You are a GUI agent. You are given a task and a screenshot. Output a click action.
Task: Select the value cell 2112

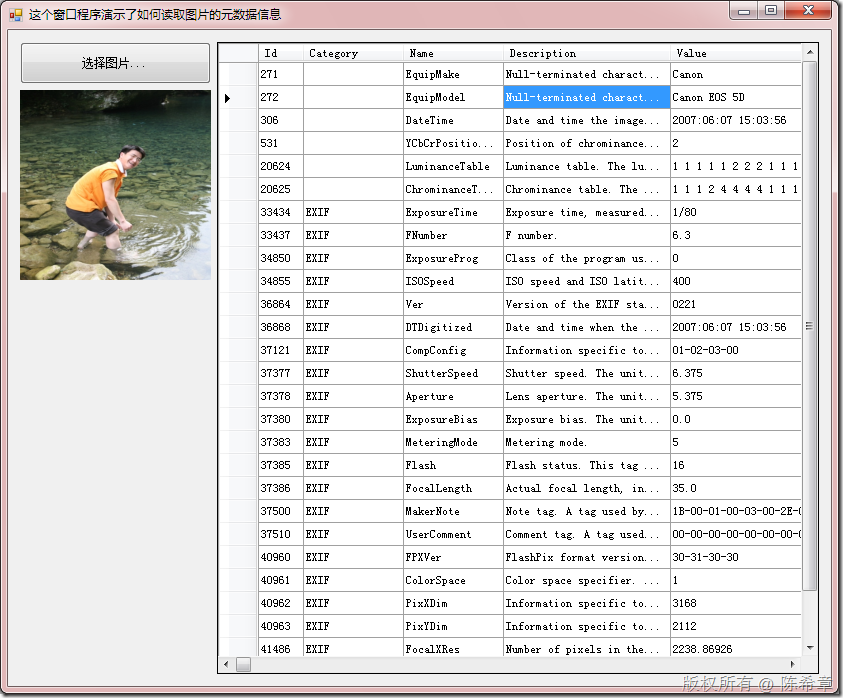point(735,626)
